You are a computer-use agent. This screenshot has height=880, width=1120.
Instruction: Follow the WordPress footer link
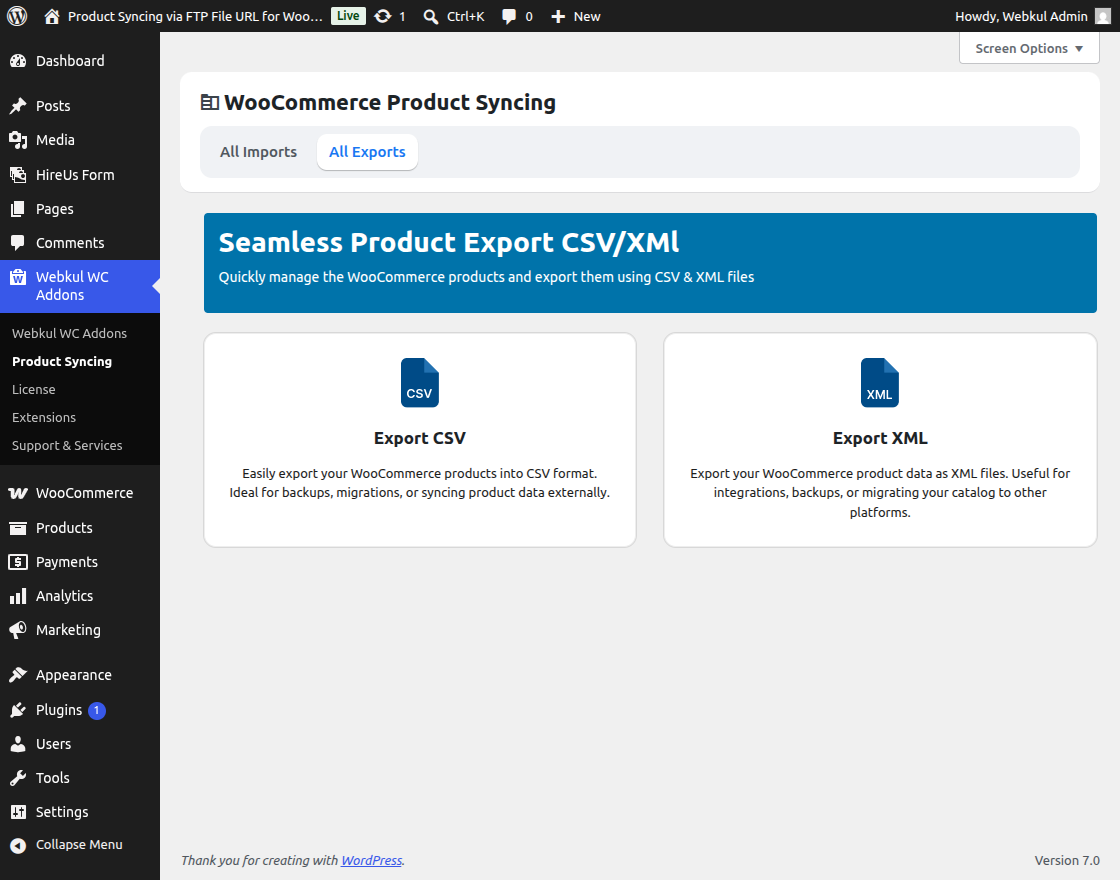pos(371,861)
